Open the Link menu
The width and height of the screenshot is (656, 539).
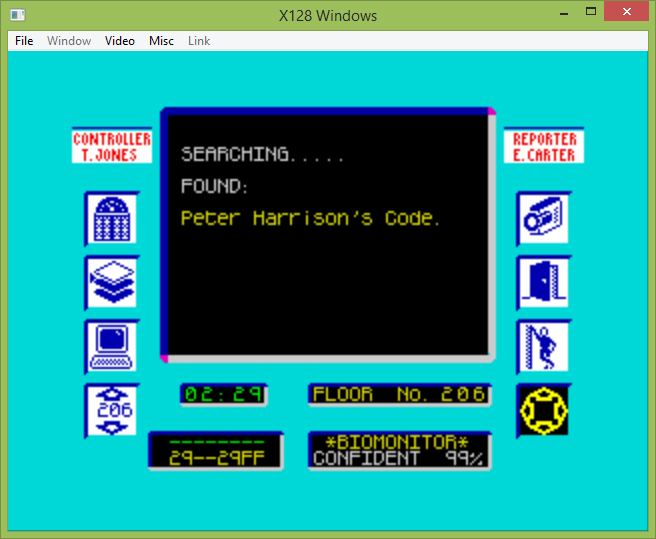tap(199, 41)
